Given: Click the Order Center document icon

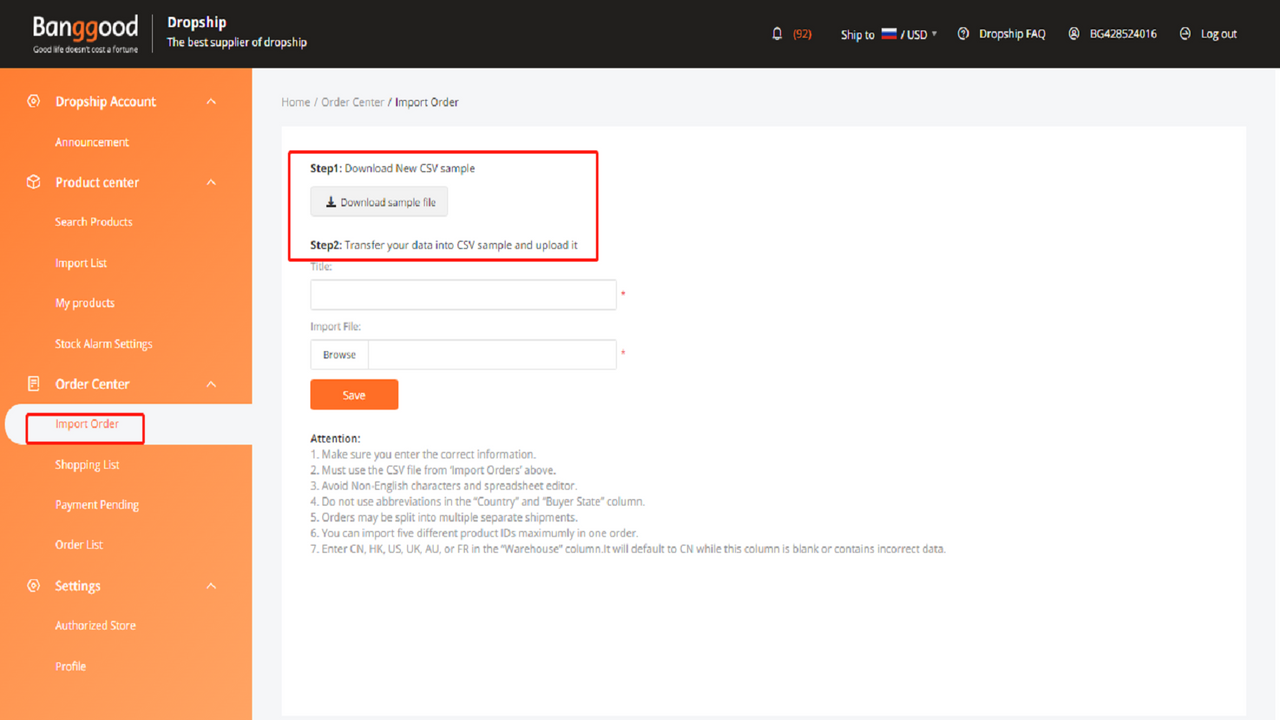Looking at the screenshot, I should 34,384.
